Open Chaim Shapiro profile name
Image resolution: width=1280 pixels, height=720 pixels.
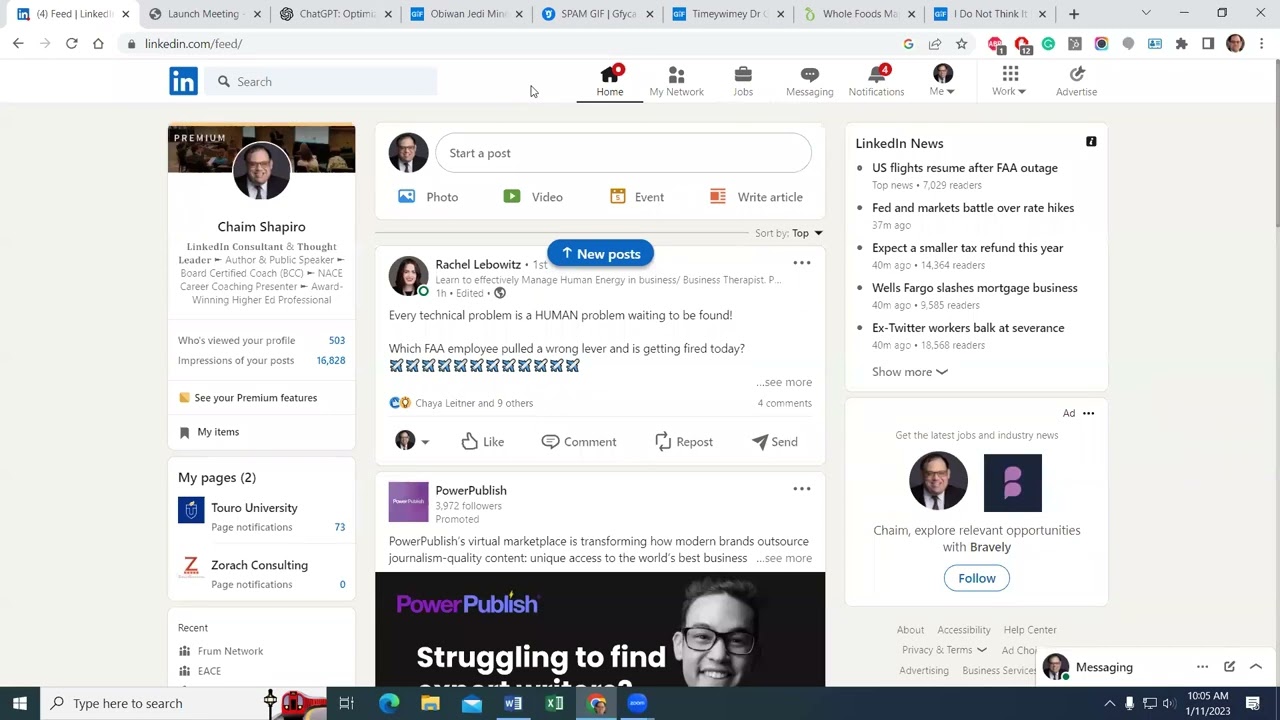[261, 227]
